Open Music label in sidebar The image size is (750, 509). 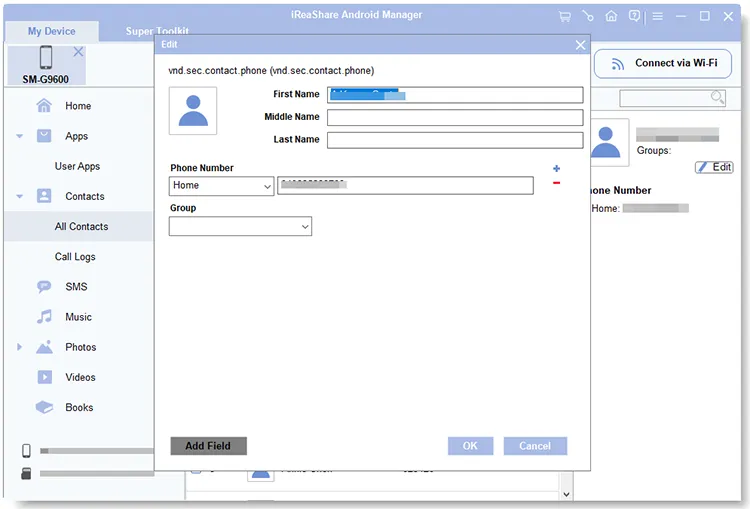point(78,317)
